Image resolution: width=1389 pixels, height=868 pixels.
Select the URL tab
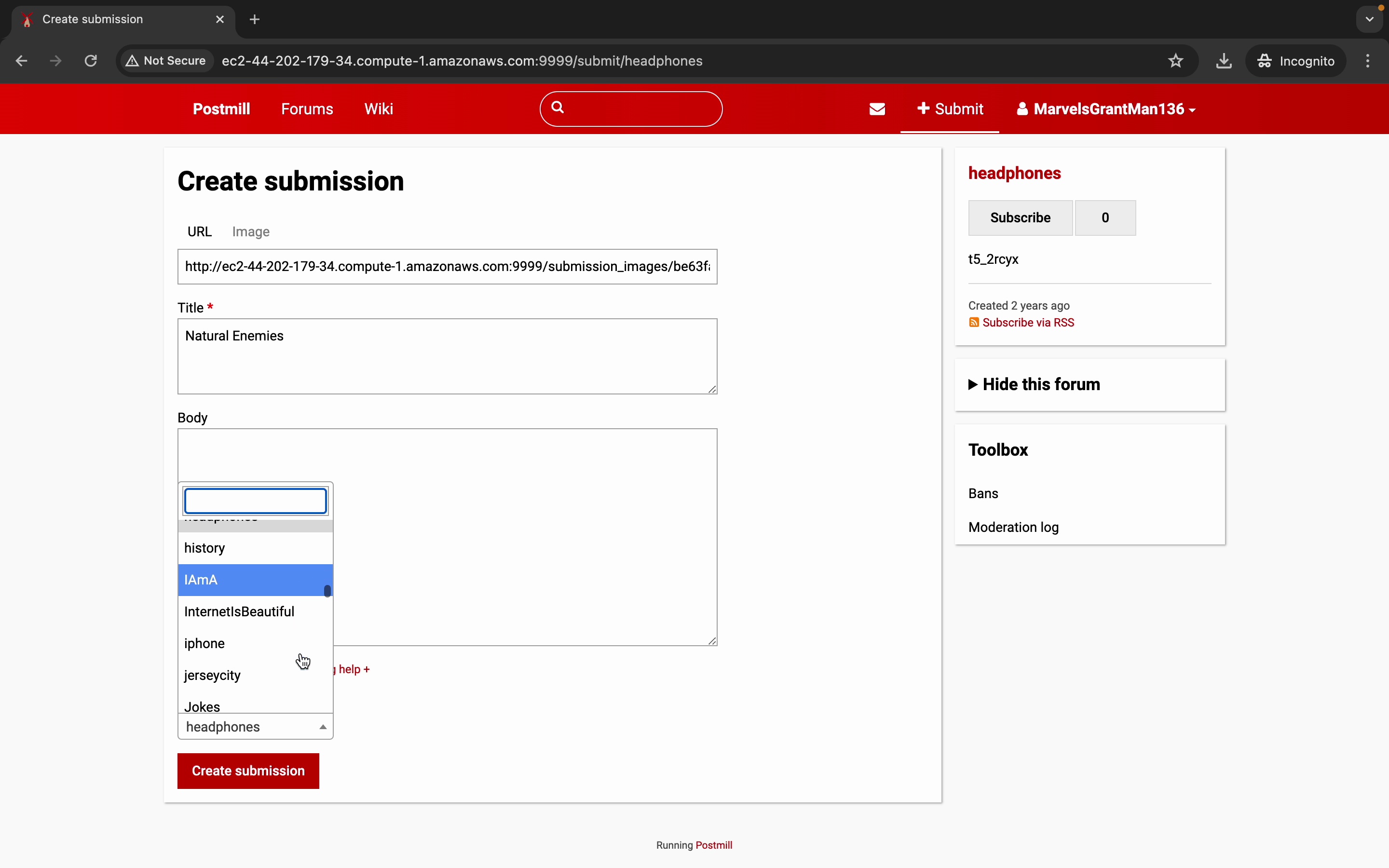click(x=199, y=232)
